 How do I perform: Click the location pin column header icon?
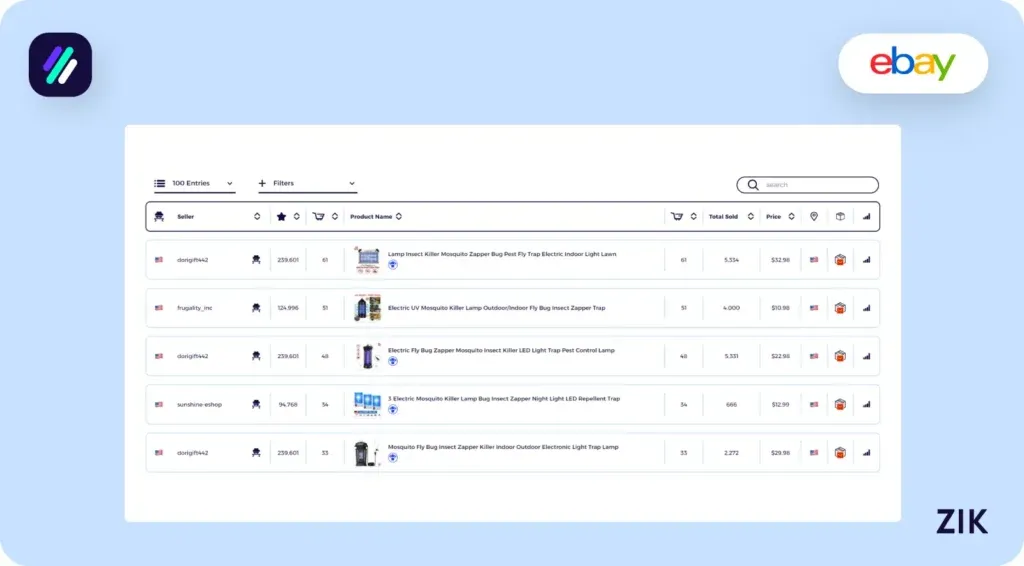click(x=814, y=216)
